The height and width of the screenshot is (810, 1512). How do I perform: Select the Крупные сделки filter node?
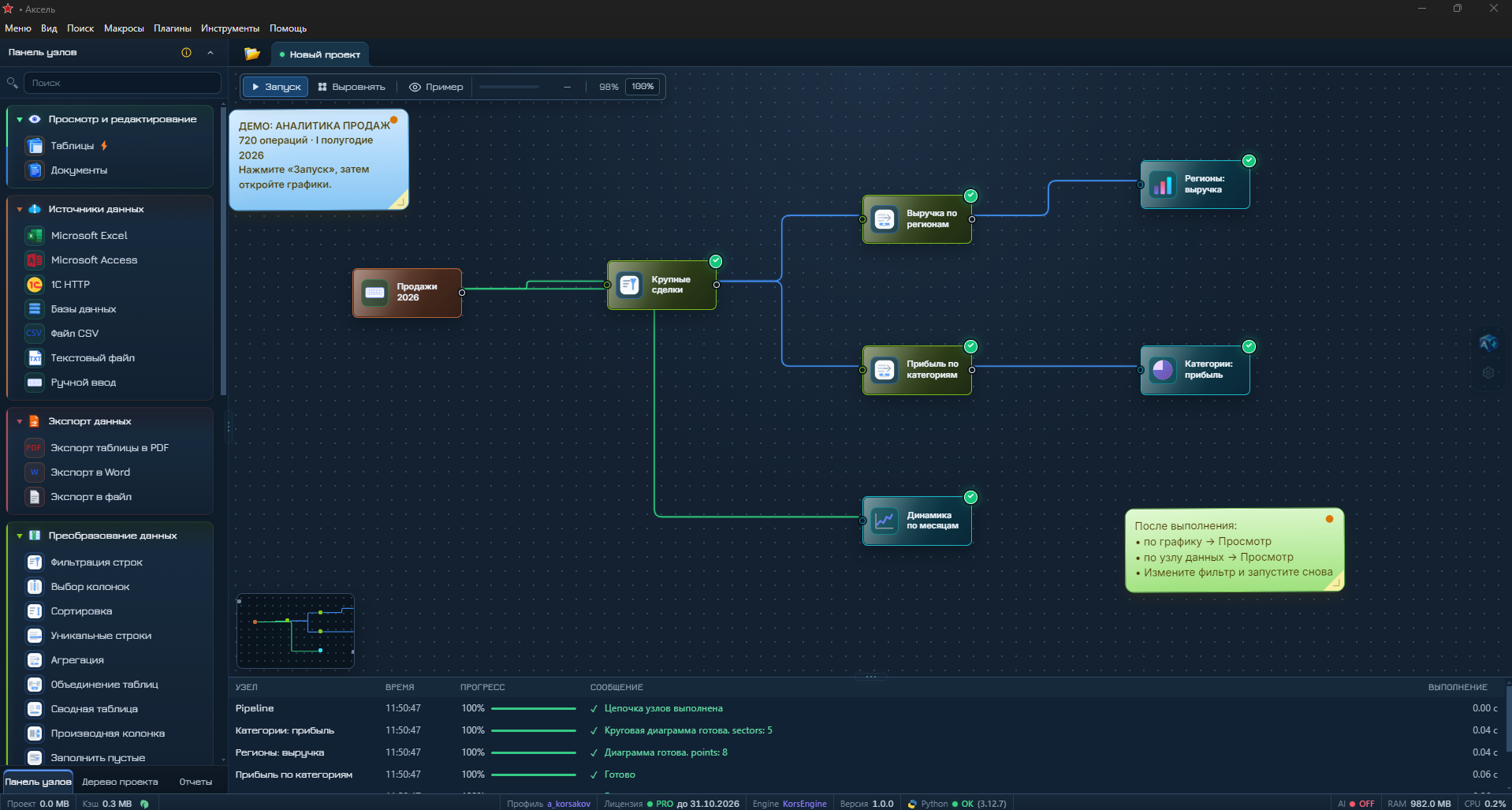(661, 285)
